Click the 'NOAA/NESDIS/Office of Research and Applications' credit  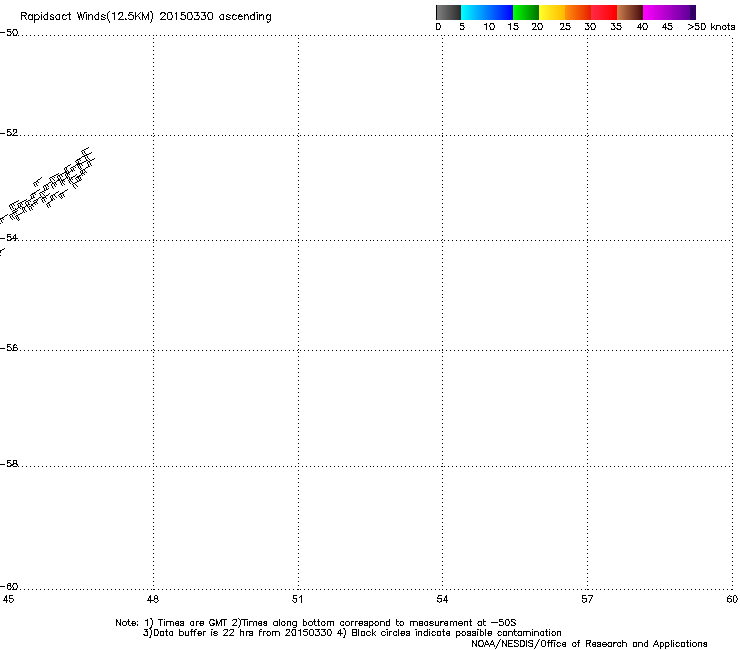pos(589,644)
